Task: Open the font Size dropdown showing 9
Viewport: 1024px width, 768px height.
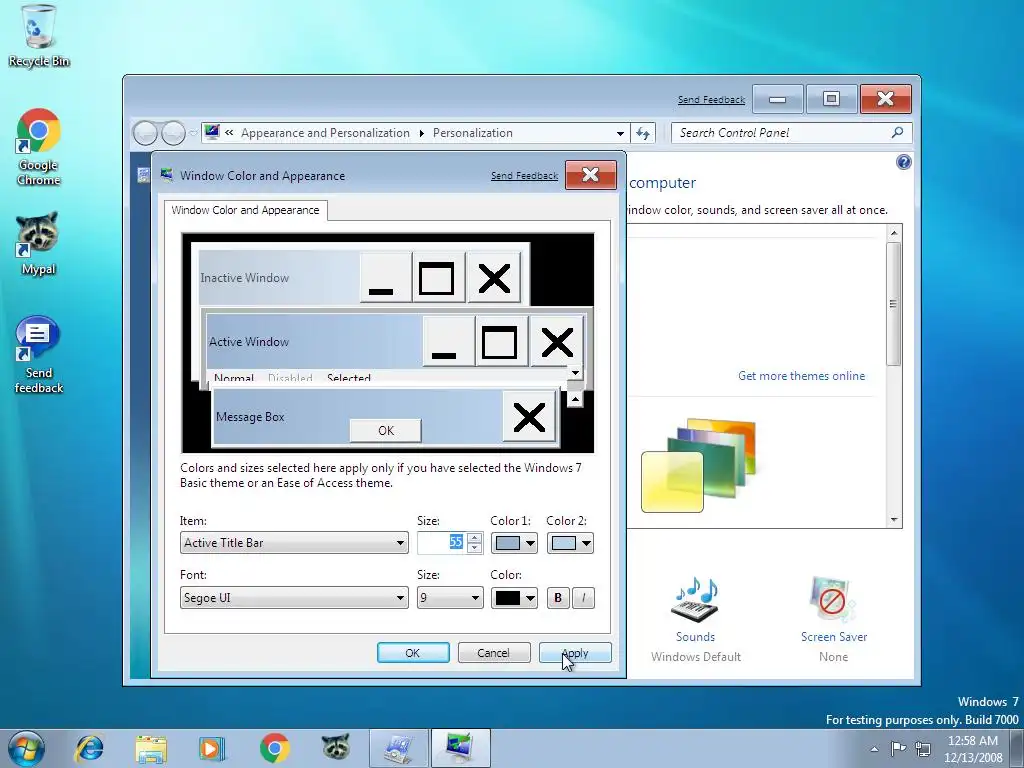Action: pyautogui.click(x=450, y=598)
